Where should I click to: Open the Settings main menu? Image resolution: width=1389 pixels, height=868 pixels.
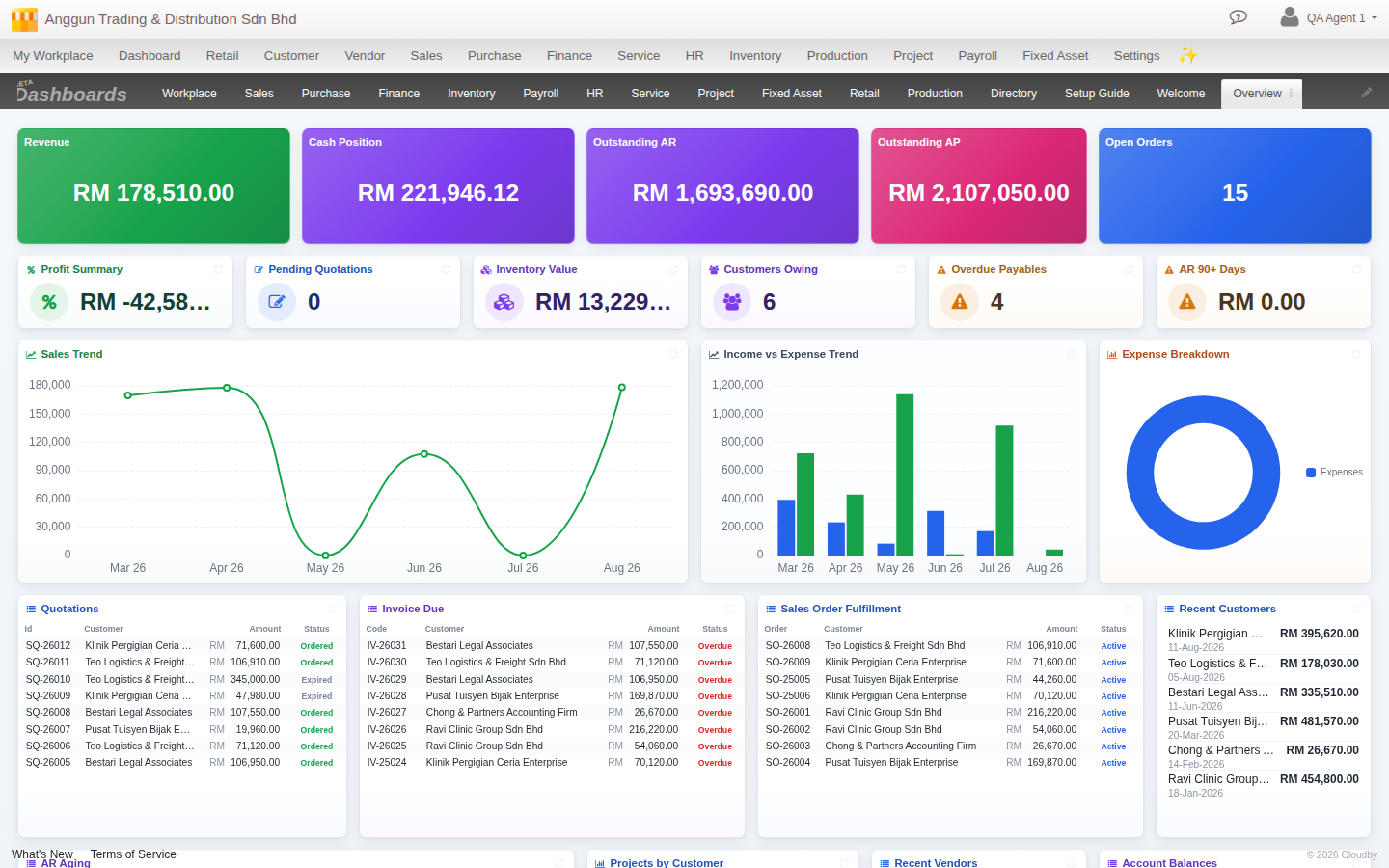[x=1136, y=56]
